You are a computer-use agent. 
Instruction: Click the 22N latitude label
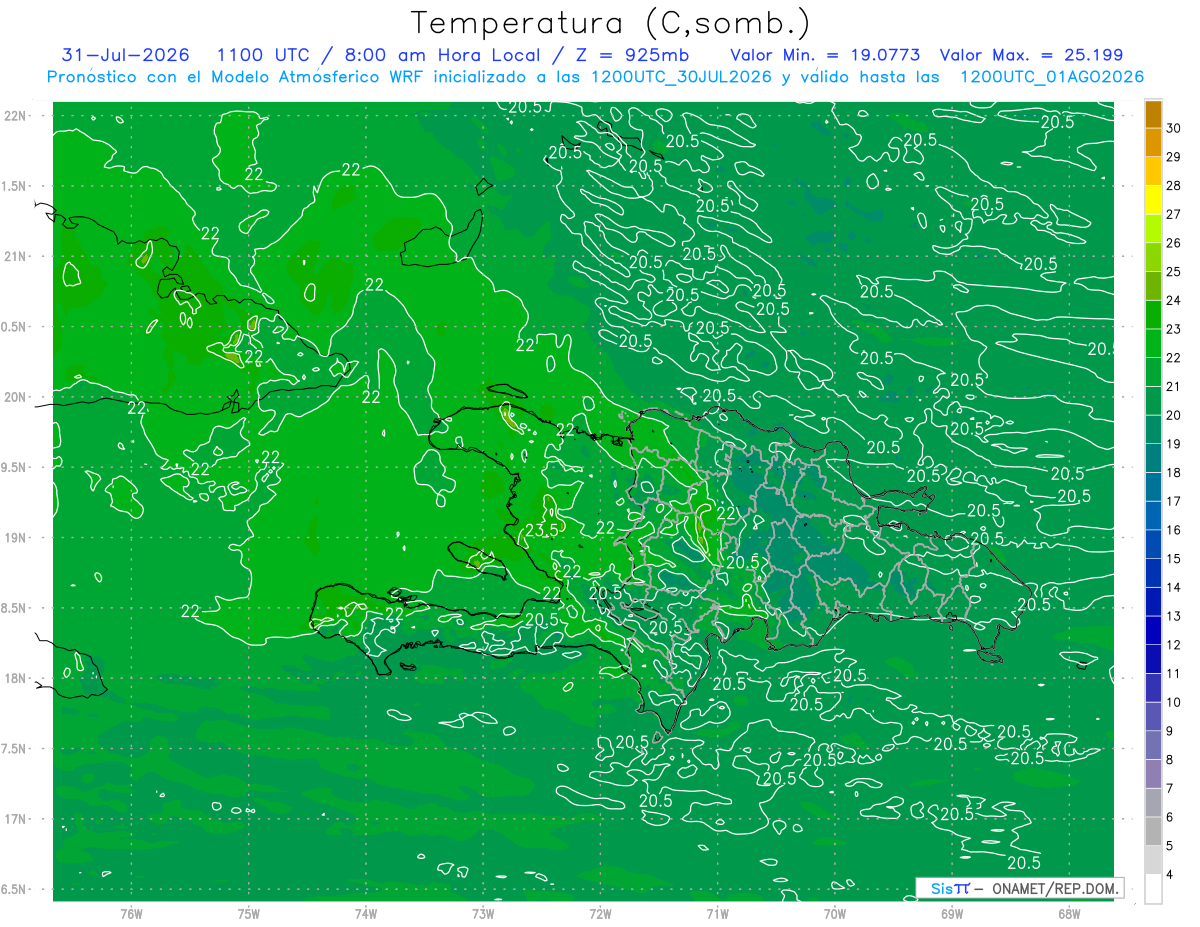click(16, 116)
